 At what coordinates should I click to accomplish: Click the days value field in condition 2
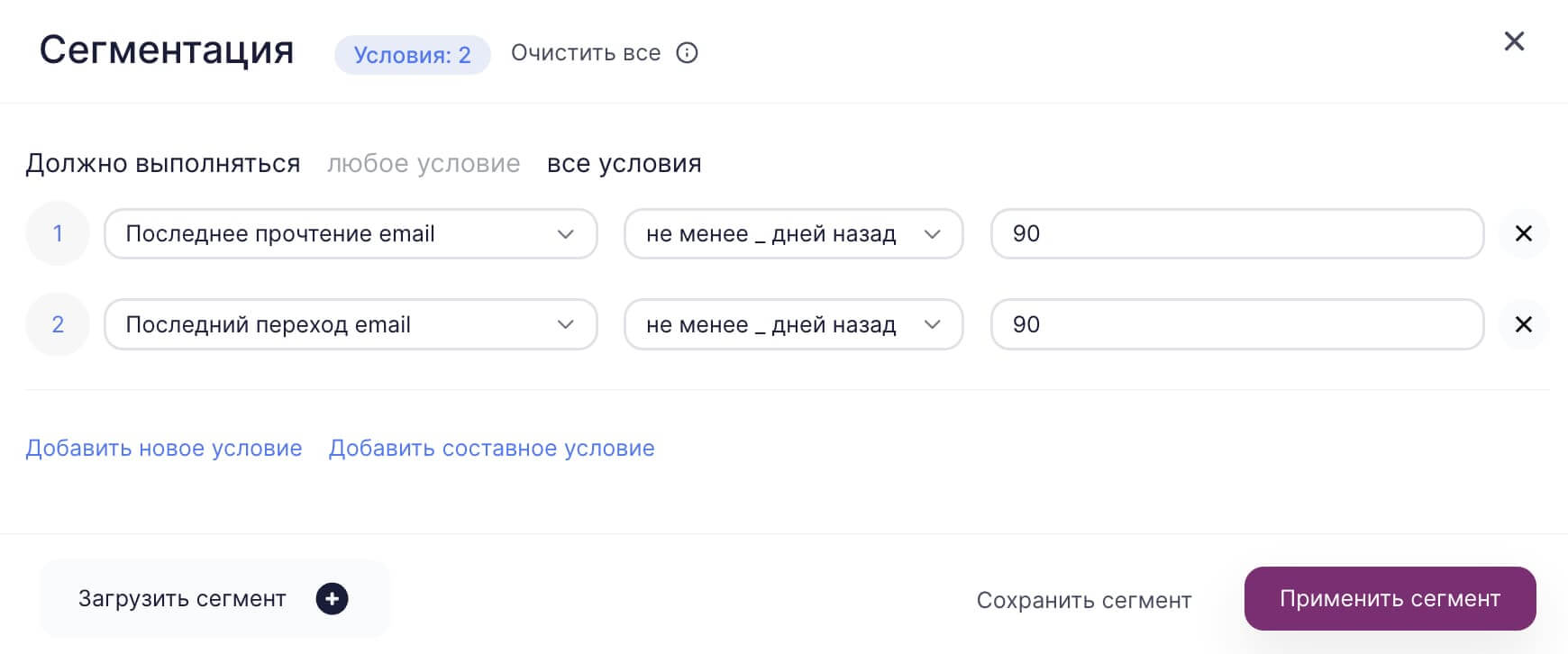pos(1237,324)
